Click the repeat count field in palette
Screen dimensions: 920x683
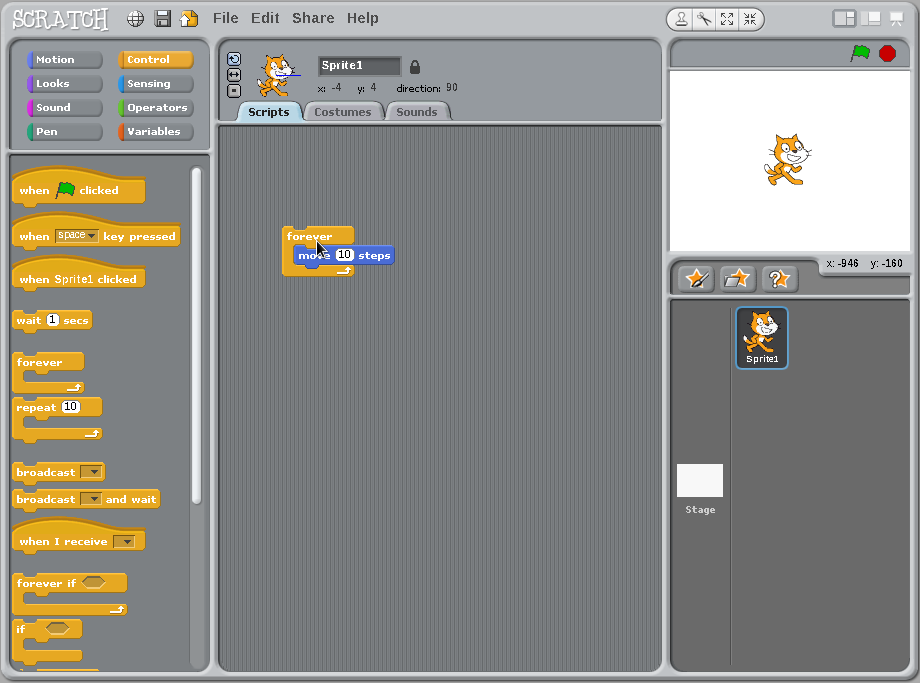70,407
